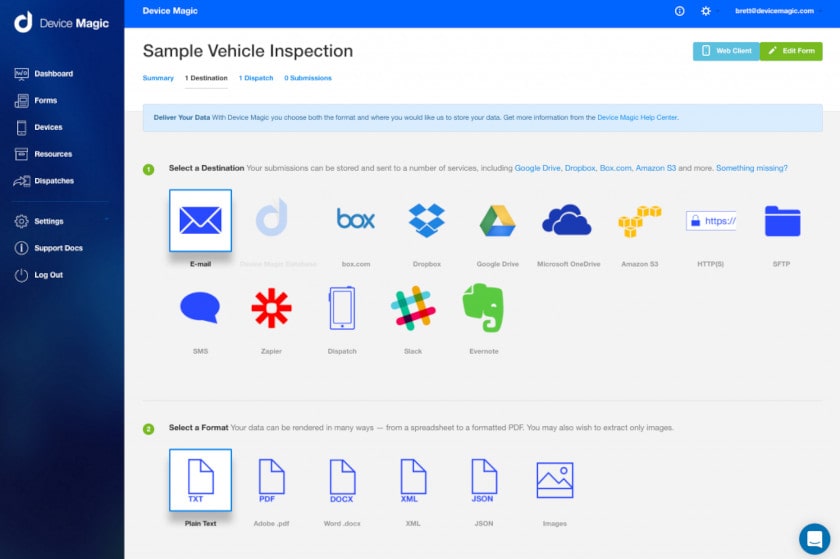Viewport: 840px width, 559px height.
Task: Select the Device Magic Database destination
Action: pos(272,218)
